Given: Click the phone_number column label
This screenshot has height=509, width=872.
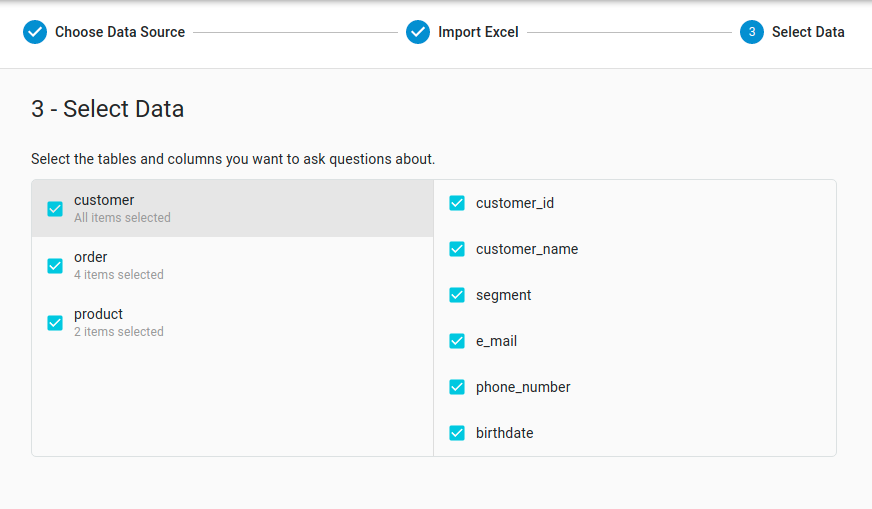Looking at the screenshot, I should click(523, 387).
